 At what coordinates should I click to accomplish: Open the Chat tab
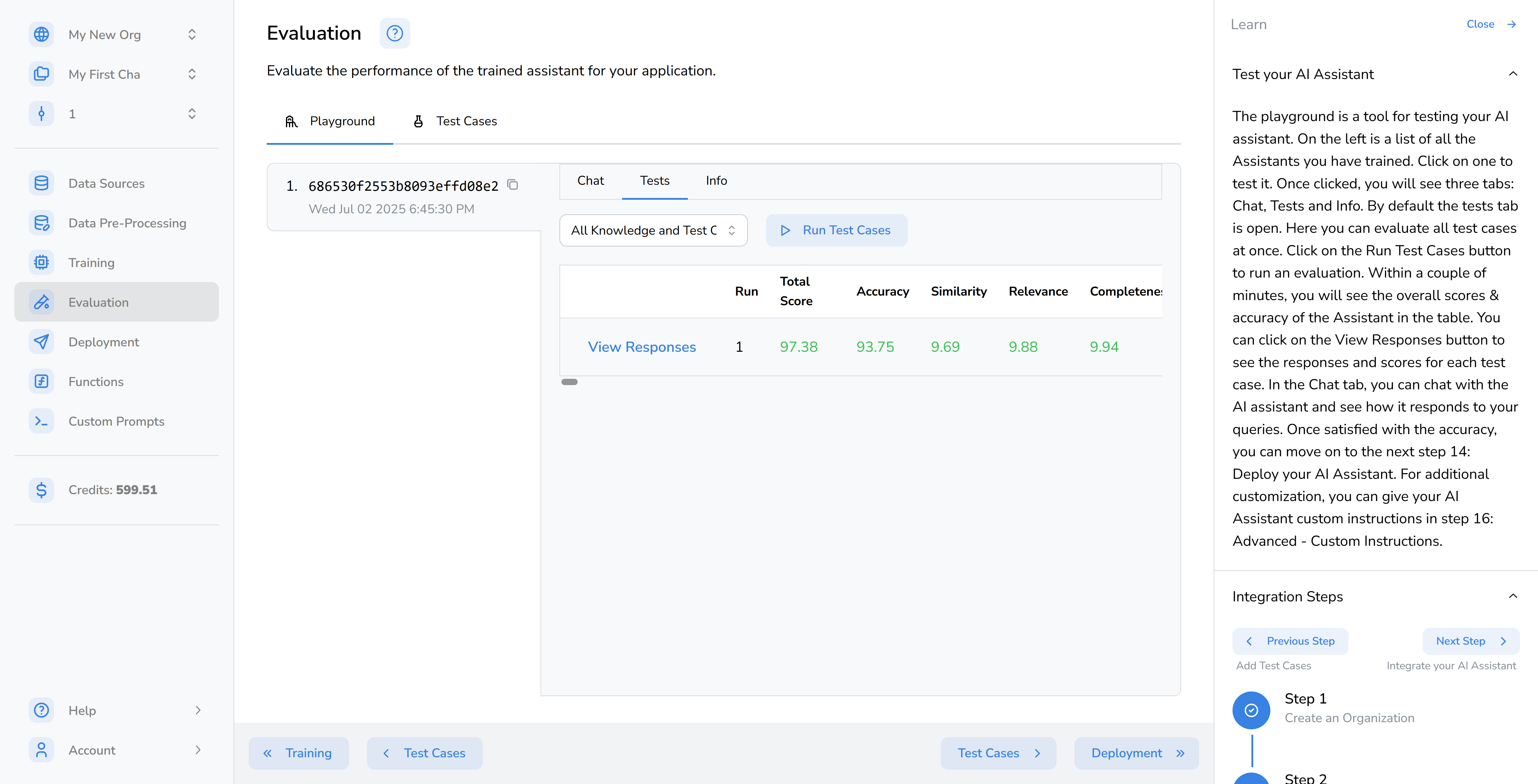(x=591, y=181)
